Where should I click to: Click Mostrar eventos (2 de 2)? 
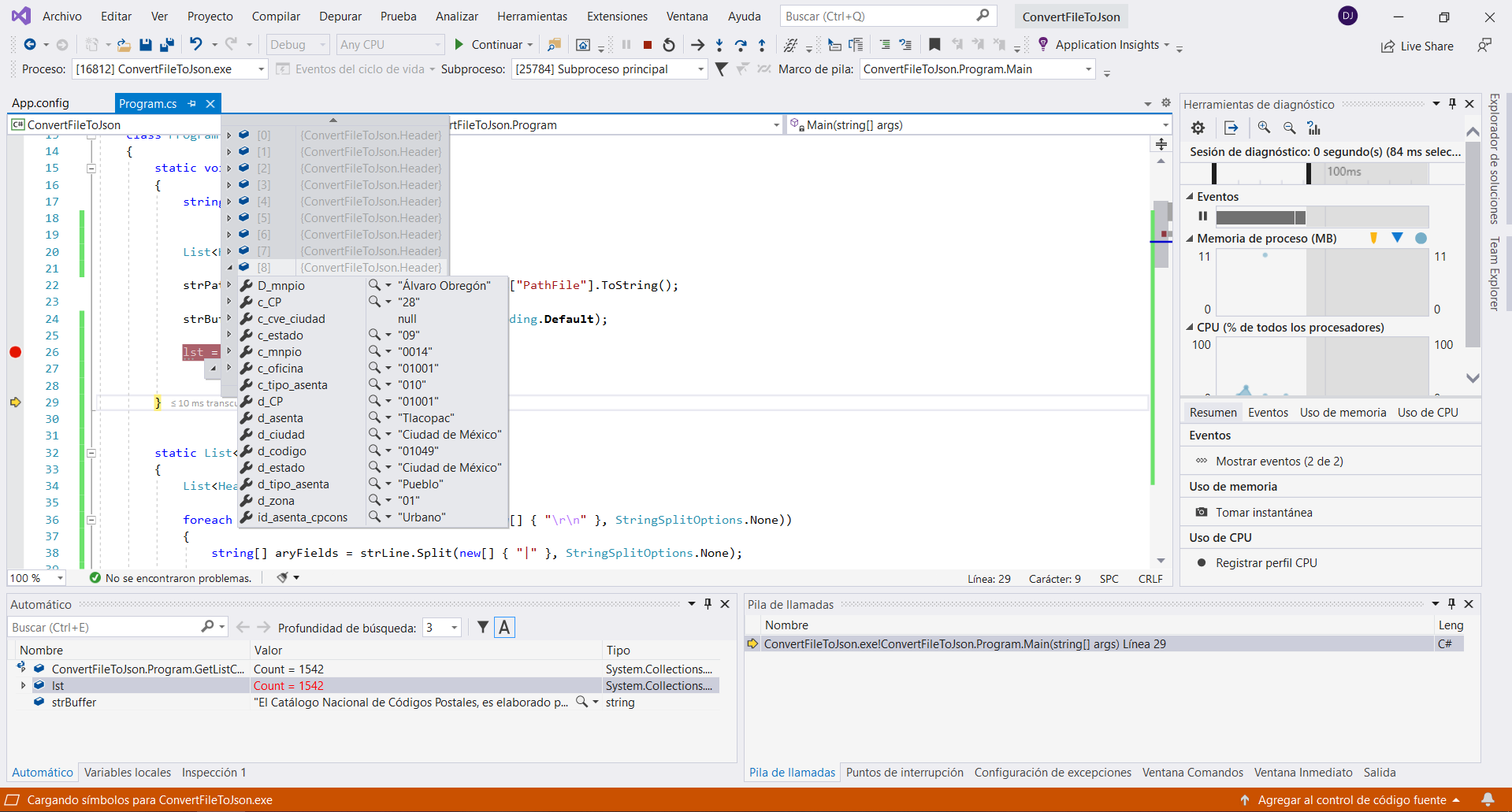(x=1279, y=462)
